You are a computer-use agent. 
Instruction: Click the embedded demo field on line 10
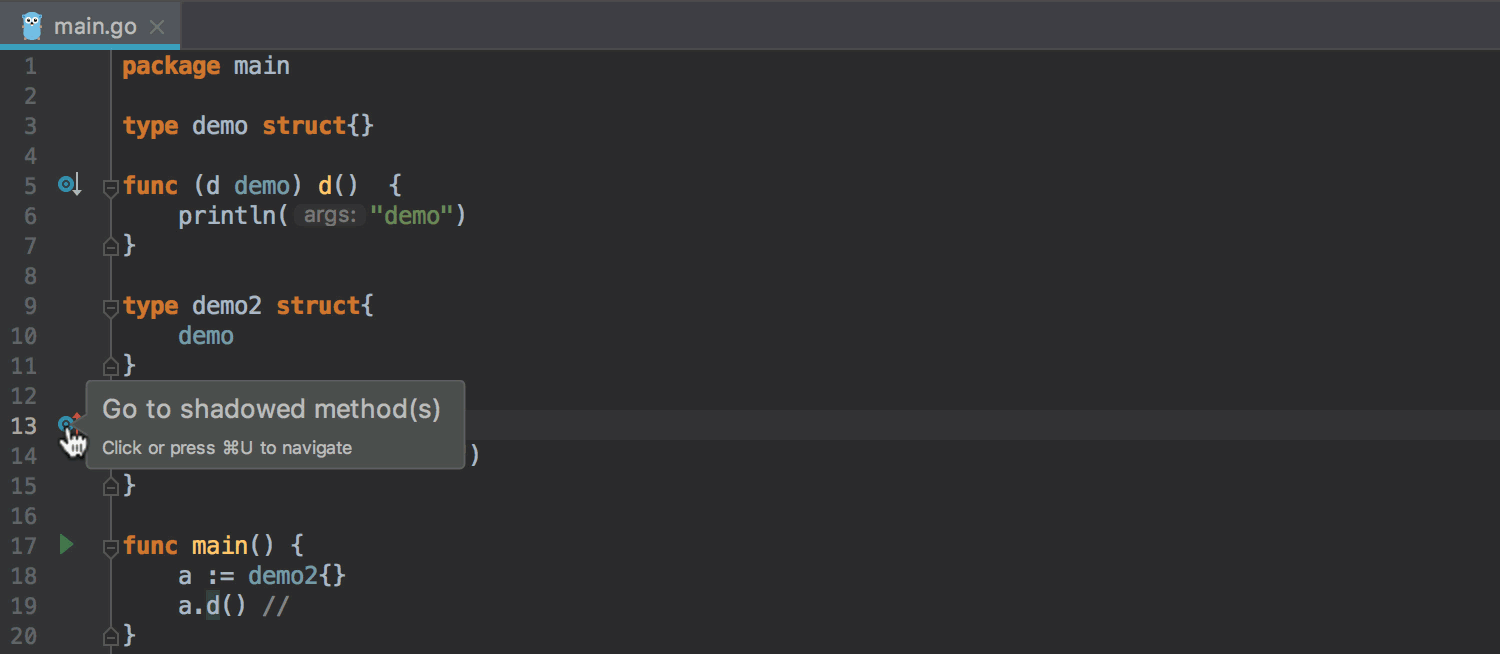tap(206, 336)
